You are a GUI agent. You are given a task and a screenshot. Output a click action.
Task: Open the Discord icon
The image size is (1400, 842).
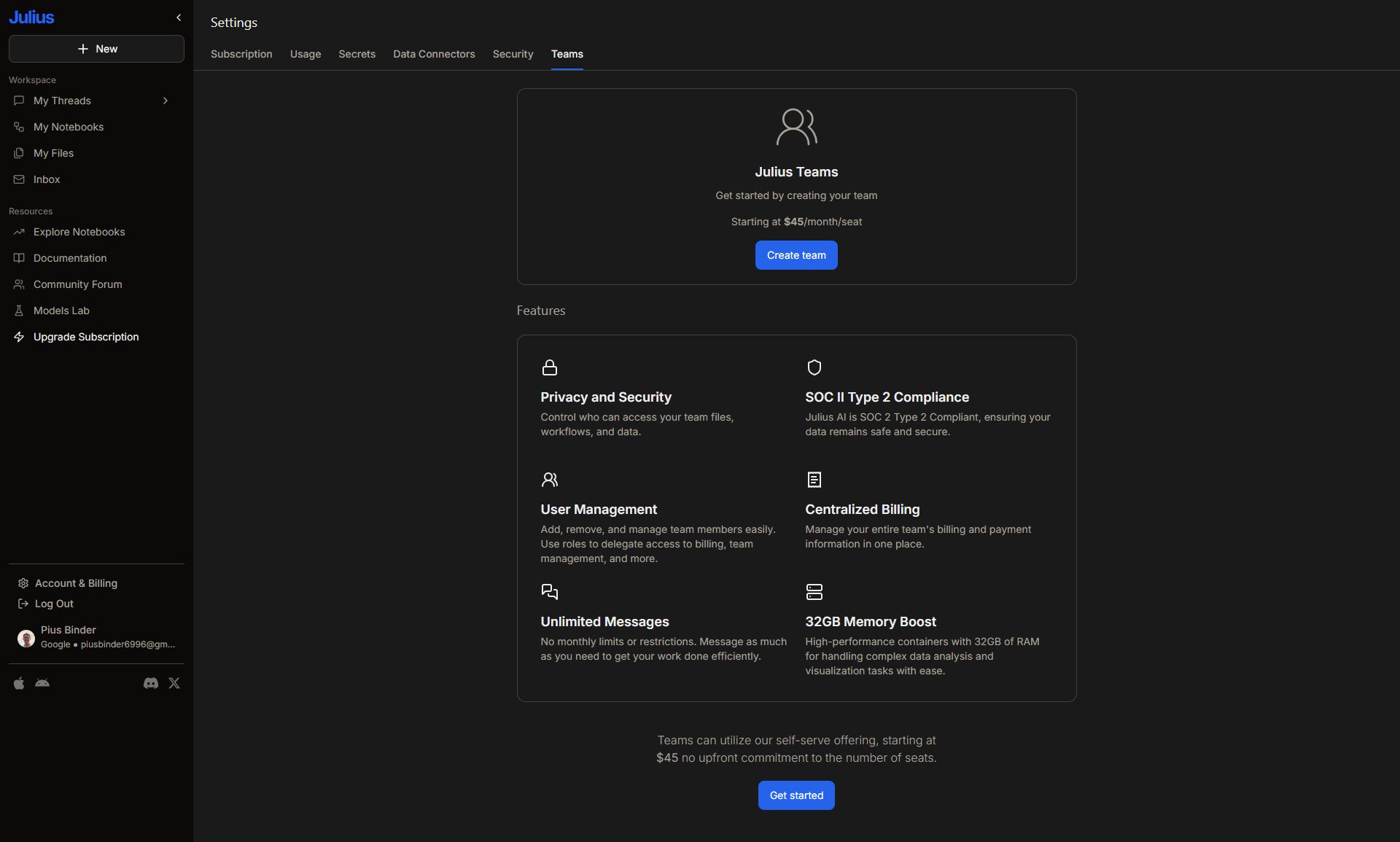[x=151, y=683]
